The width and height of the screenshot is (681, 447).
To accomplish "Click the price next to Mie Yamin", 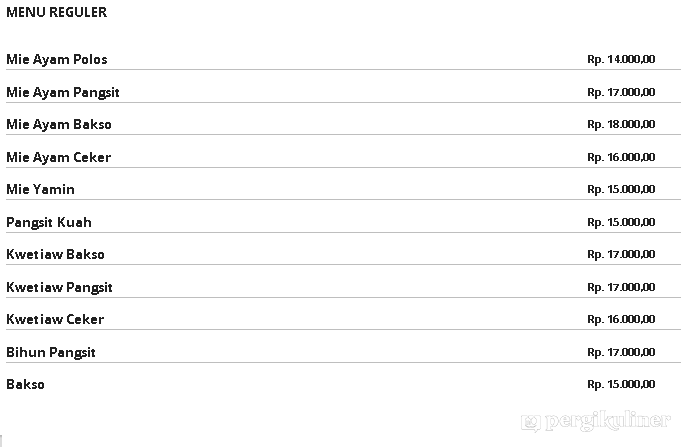I will pos(621,189).
